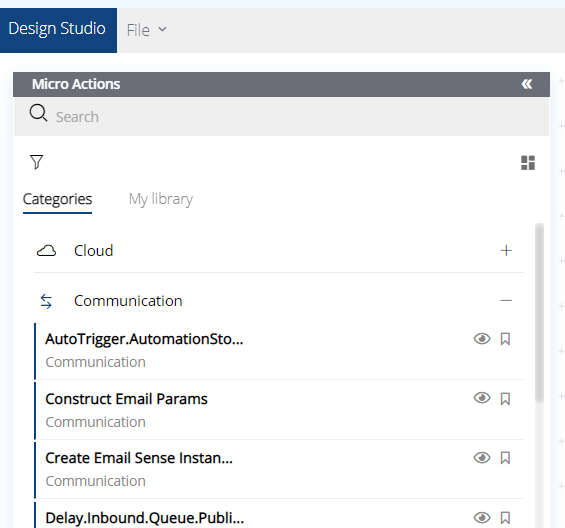The width and height of the screenshot is (565, 528).
Task: Click the search magnifier icon
Action: click(38, 113)
